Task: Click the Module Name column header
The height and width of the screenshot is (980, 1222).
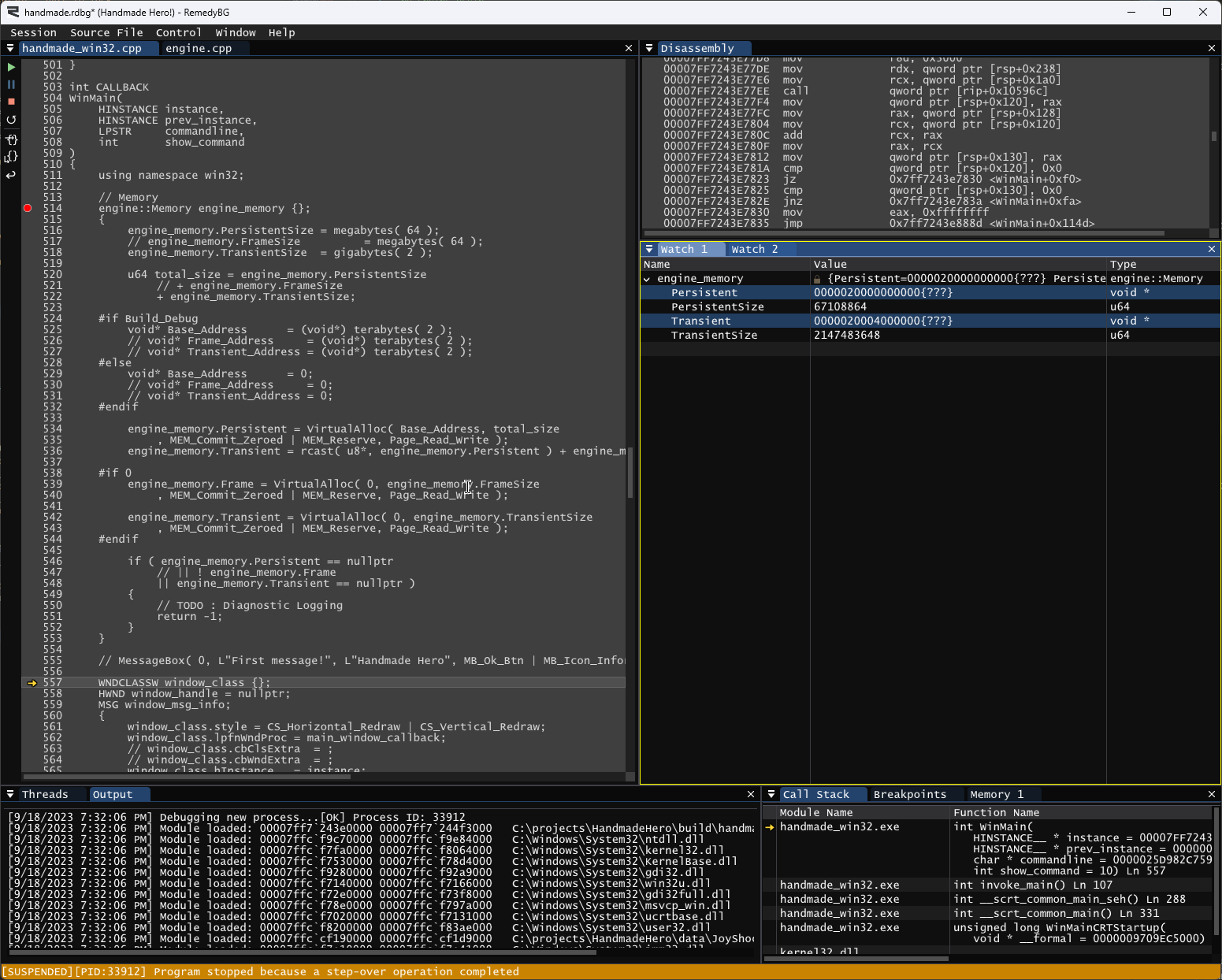Action: pos(863,812)
